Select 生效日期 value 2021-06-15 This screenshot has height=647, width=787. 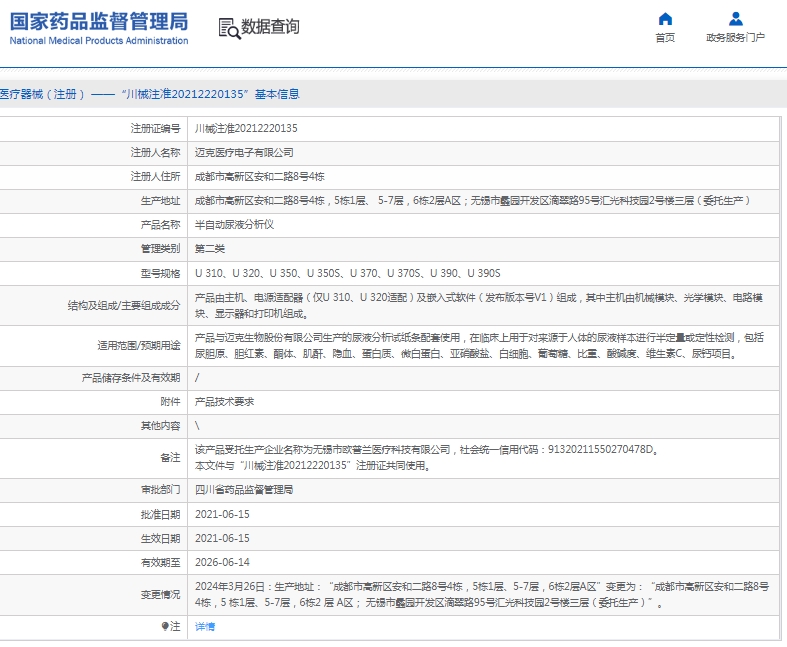(x=222, y=539)
